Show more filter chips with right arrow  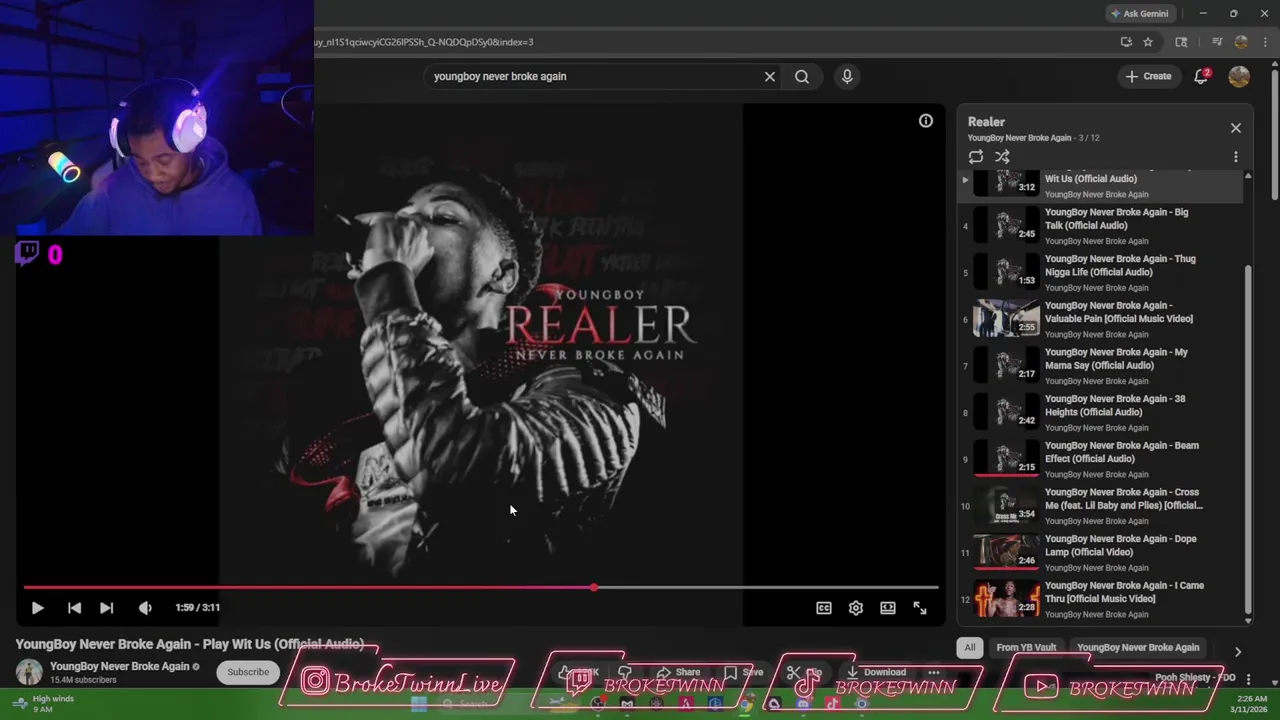[1238, 651]
